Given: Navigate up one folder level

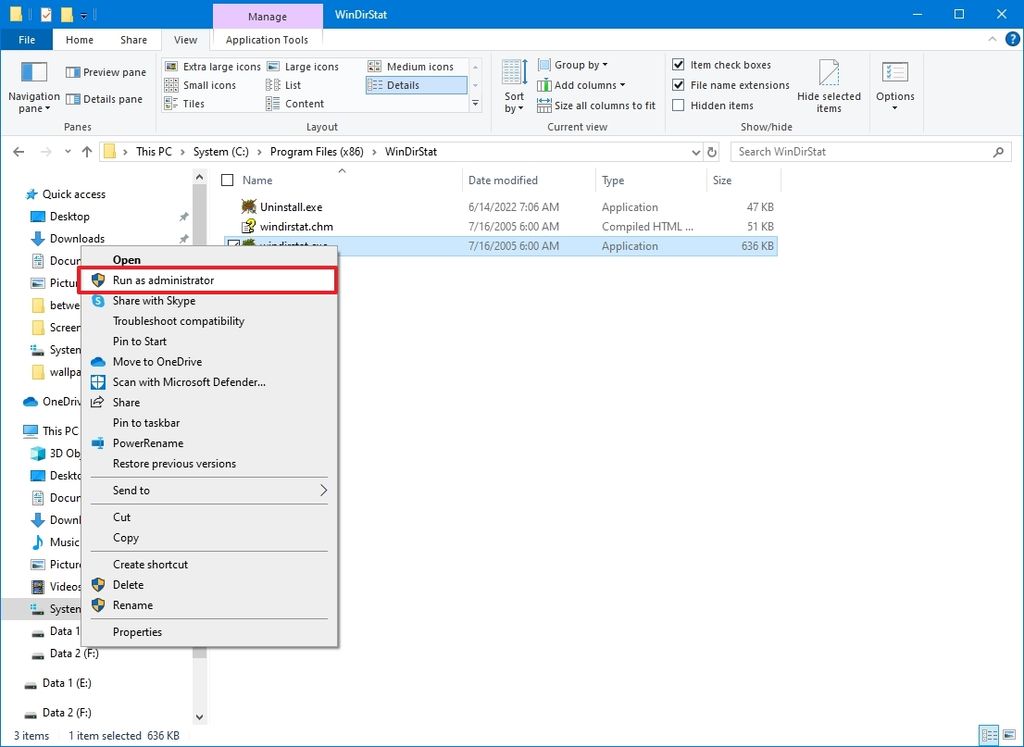Looking at the screenshot, I should 87,151.
